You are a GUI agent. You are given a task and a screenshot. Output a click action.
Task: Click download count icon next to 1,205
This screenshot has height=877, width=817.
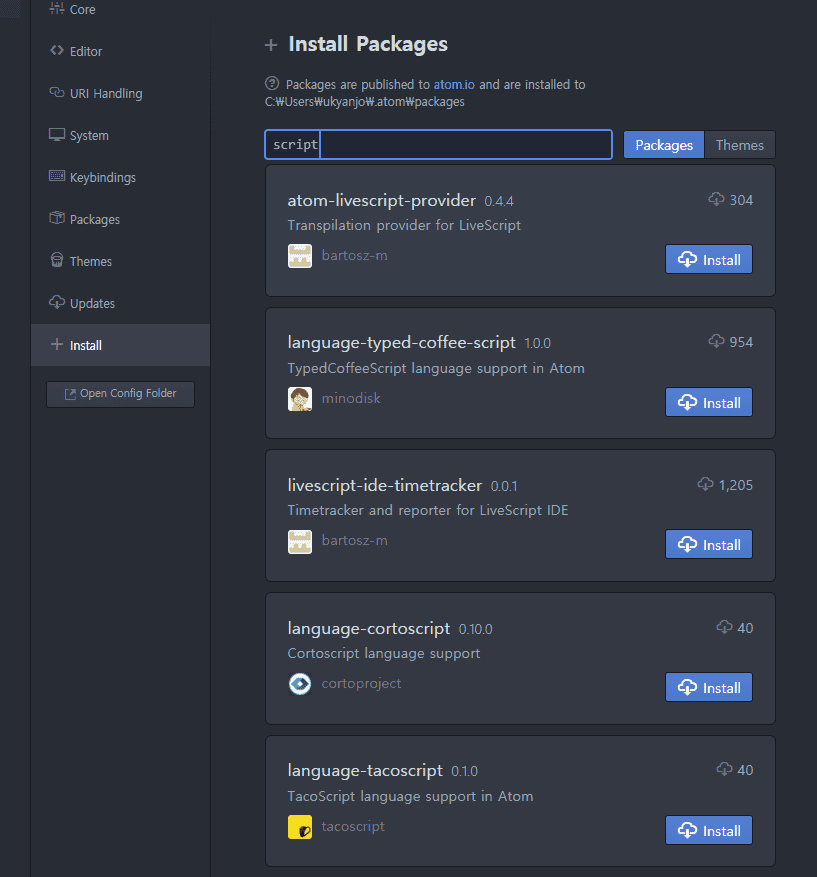(x=706, y=484)
